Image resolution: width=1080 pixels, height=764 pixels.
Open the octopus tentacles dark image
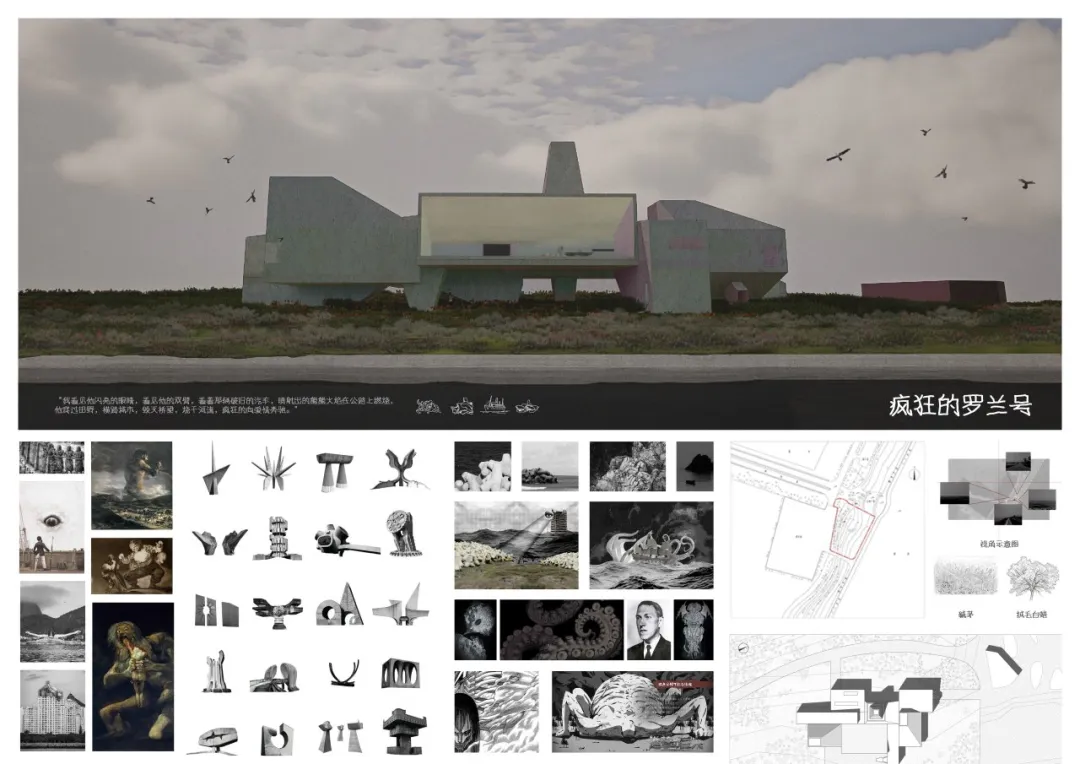561,630
